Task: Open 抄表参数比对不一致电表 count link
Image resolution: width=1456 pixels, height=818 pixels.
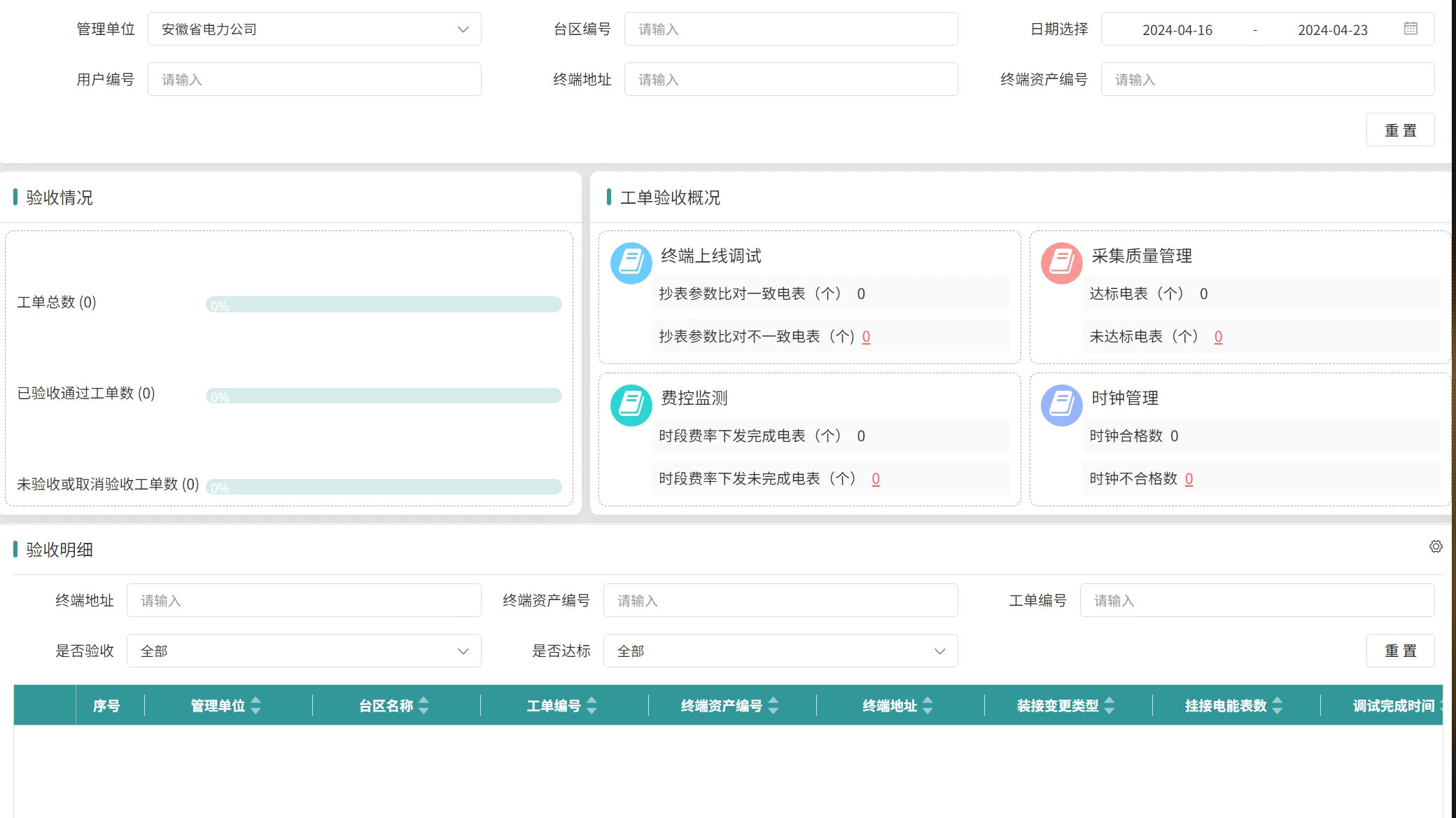Action: tap(866, 337)
